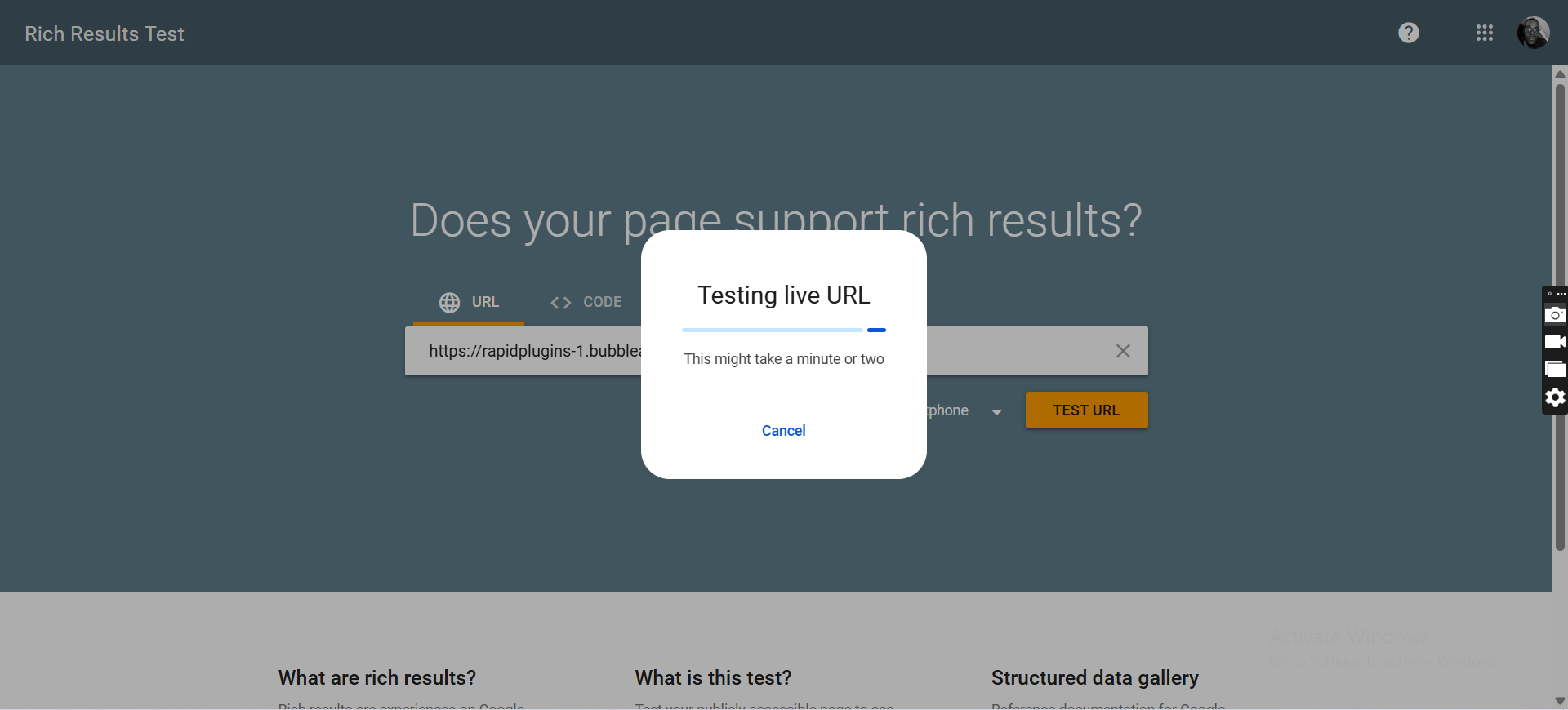Click the Rich Results Test title
The width and height of the screenshot is (1568, 710).
(105, 33)
